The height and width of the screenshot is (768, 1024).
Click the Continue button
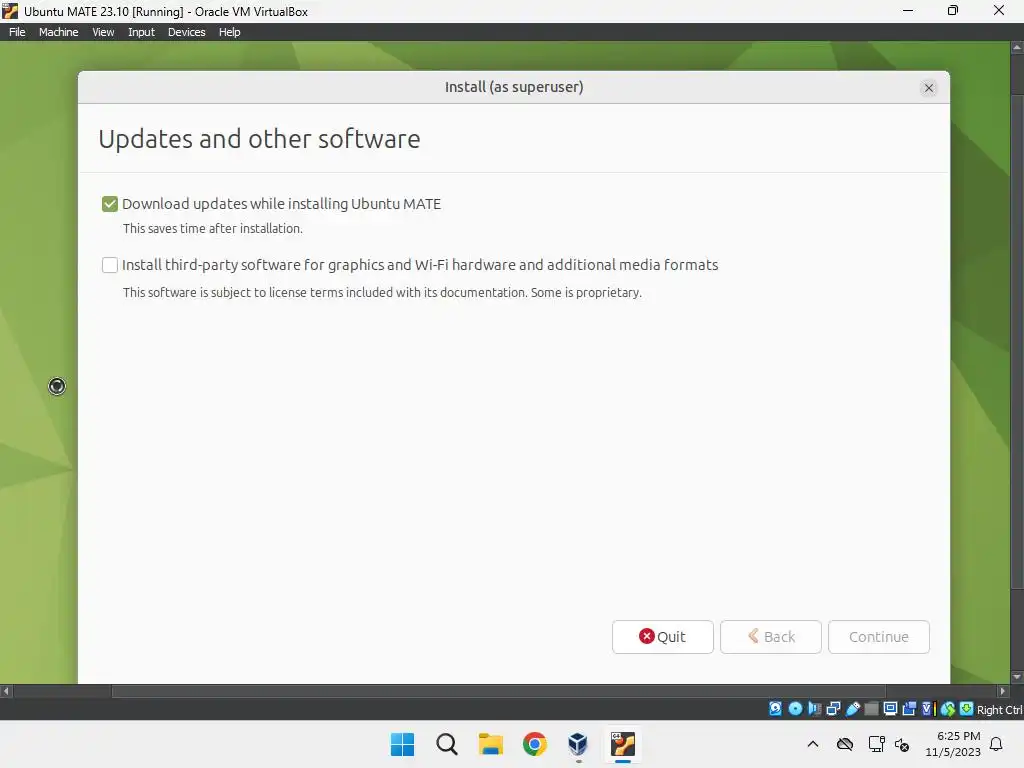[878, 637]
